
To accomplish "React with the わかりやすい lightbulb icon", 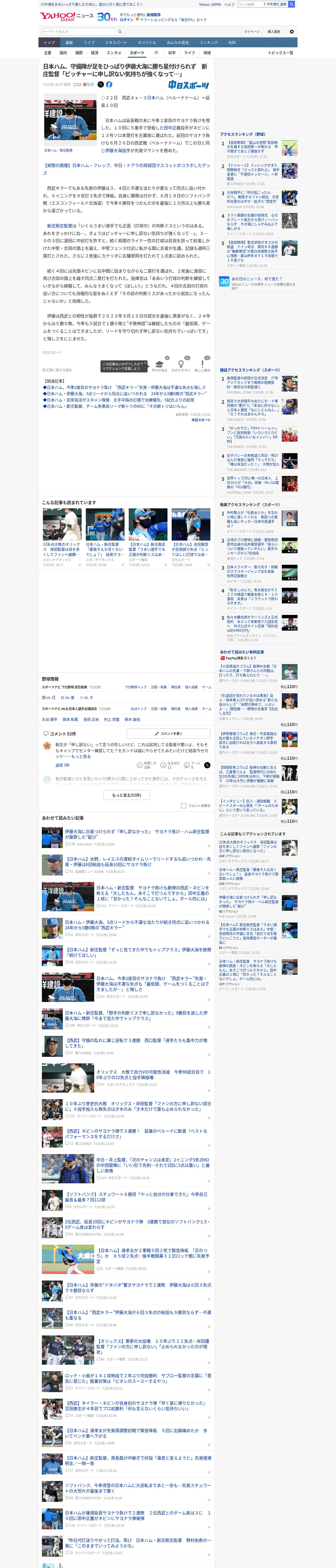I will 181,364.
